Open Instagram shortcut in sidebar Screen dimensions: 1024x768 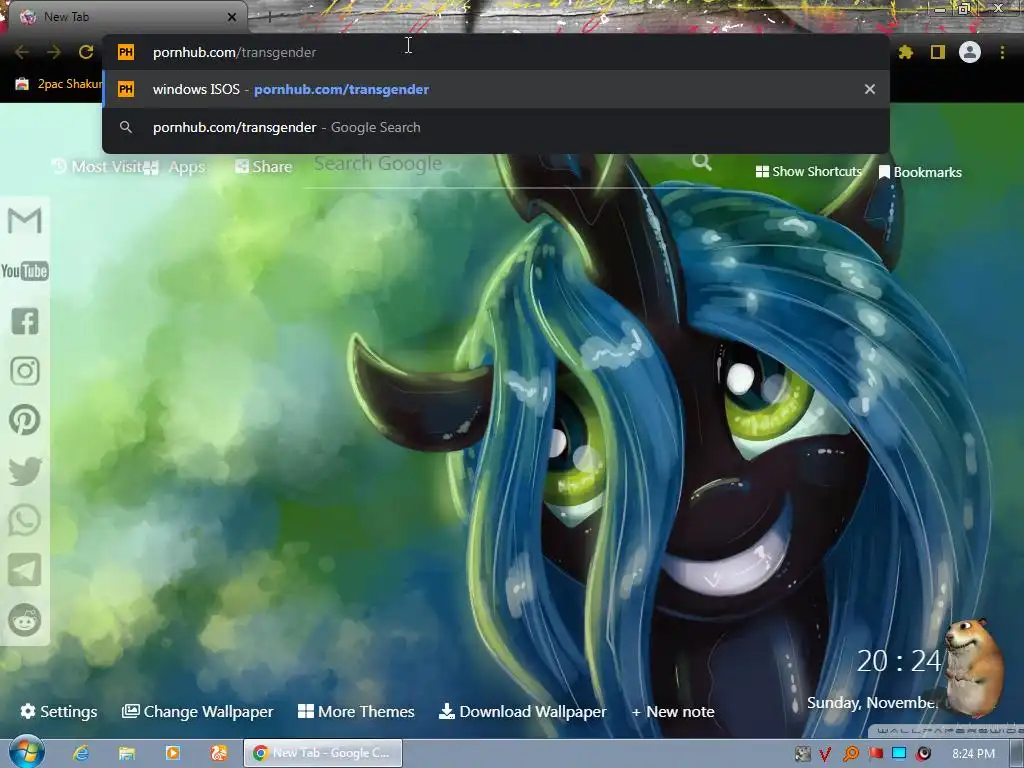(25, 371)
